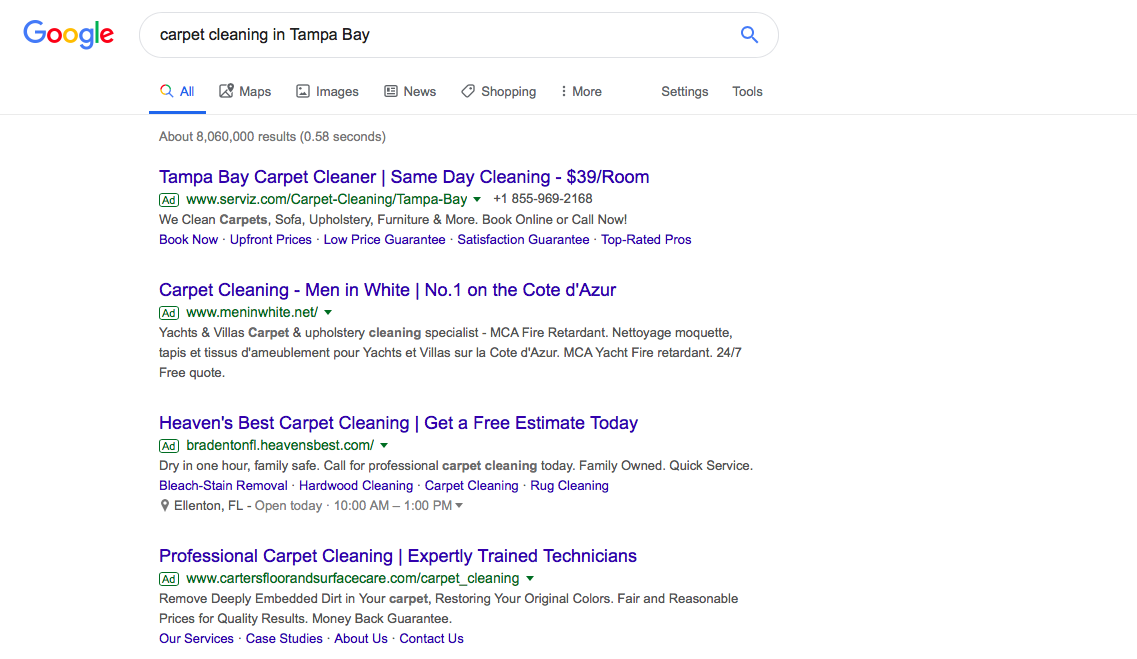Viewport: 1137px width, 659px height.
Task: Click the Satisfaction Guarantee sitelink
Action: click(x=523, y=239)
